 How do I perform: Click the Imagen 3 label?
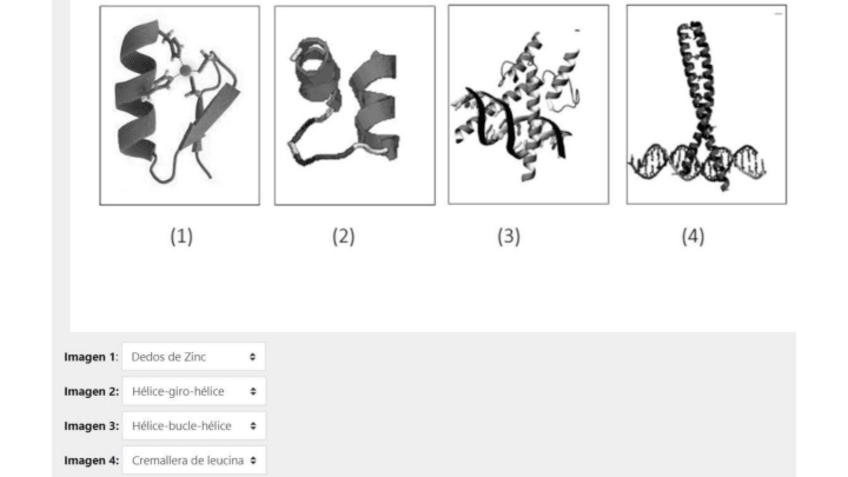coord(91,426)
